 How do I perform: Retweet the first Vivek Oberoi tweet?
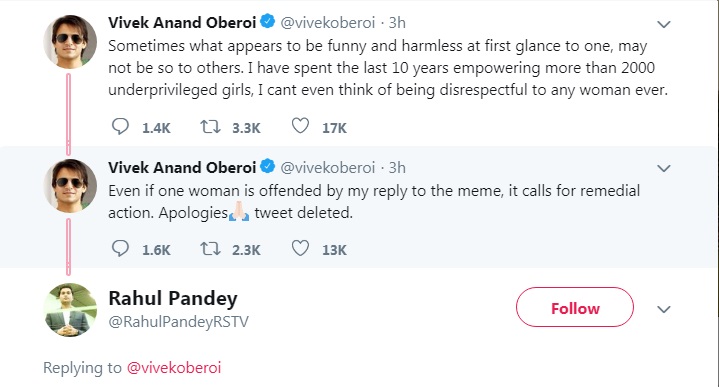click(x=210, y=127)
